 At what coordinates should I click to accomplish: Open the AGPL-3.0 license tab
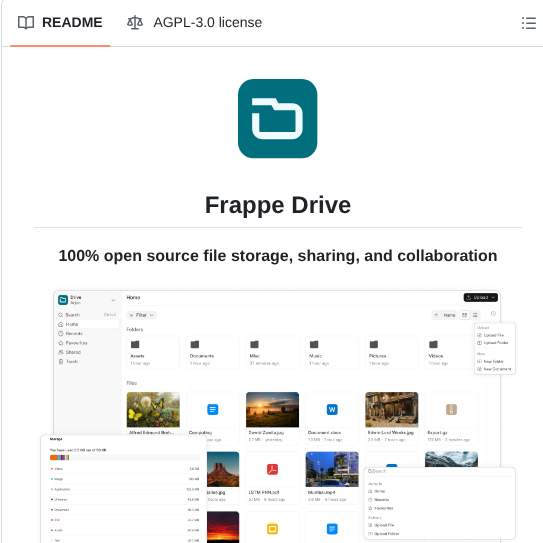[194, 23]
